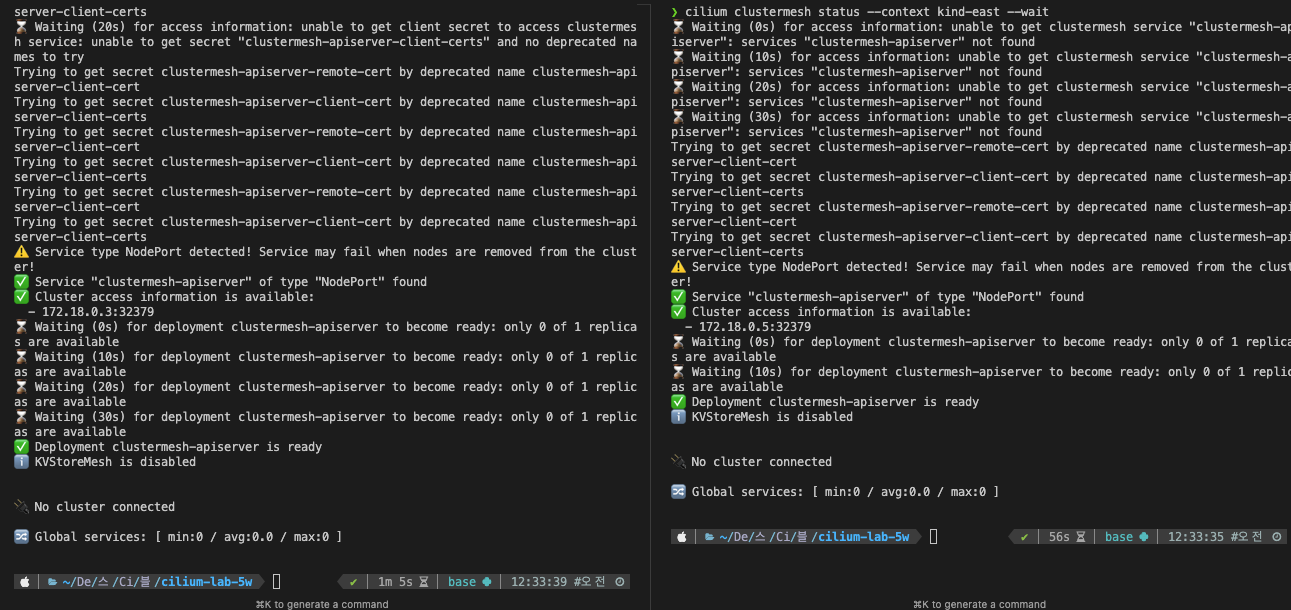The image size is (1291, 610).
Task: Click the IP address 172.18.0.3:32379
Action: click(97, 312)
